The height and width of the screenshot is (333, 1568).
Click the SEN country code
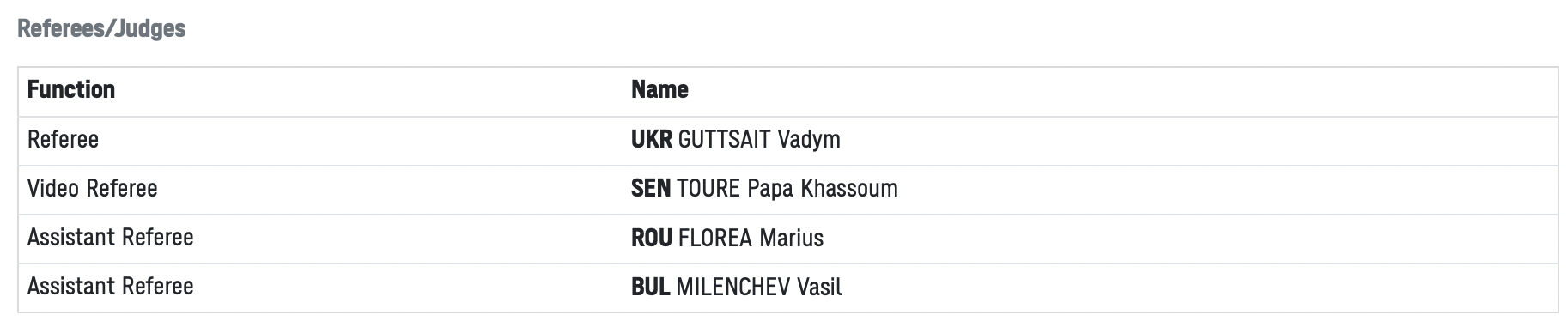[x=651, y=188]
